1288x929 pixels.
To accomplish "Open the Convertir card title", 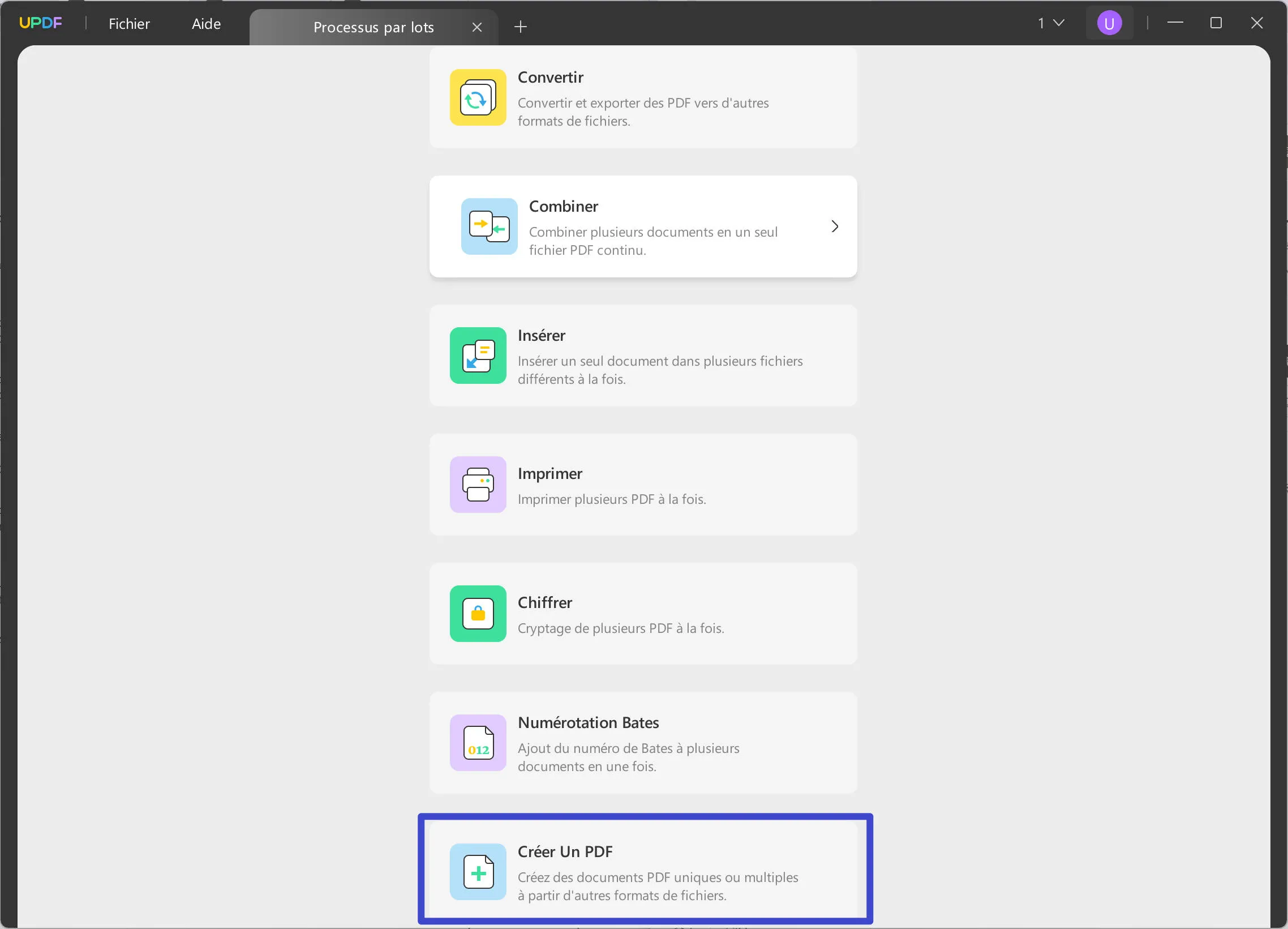I will pyautogui.click(x=549, y=77).
